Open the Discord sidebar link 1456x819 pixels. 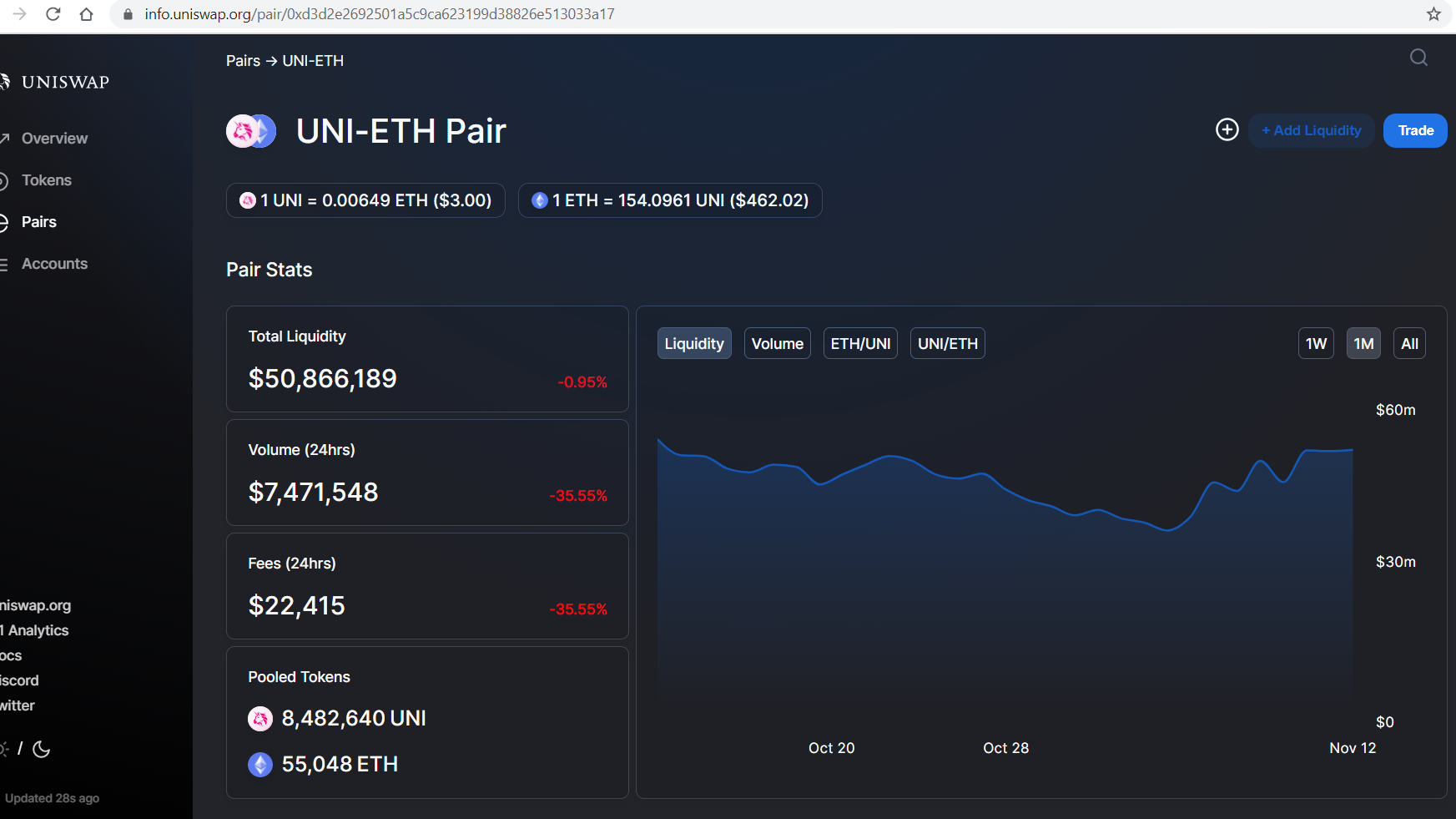tap(19, 680)
